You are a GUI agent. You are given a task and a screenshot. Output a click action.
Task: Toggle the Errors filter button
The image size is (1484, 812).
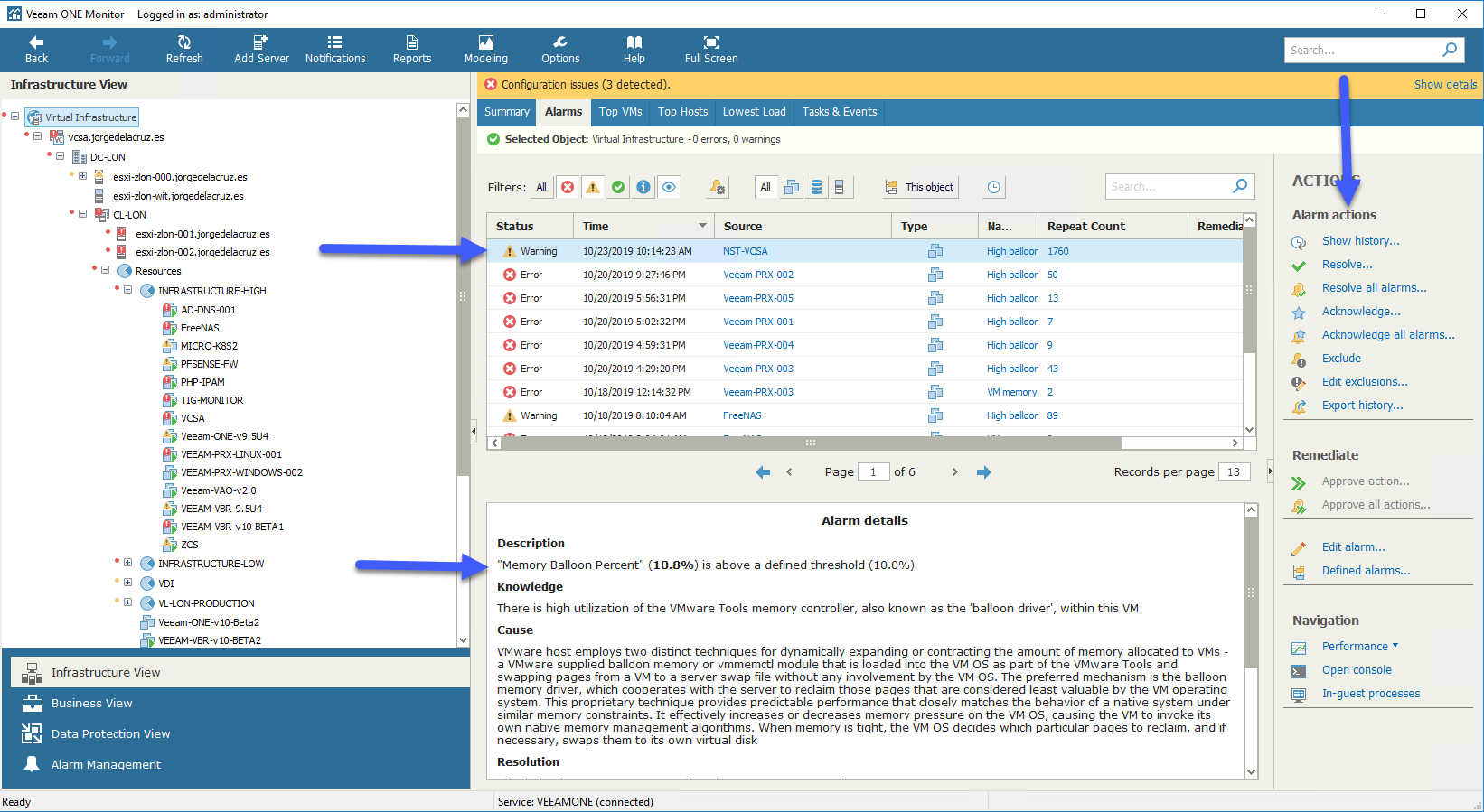(x=568, y=187)
